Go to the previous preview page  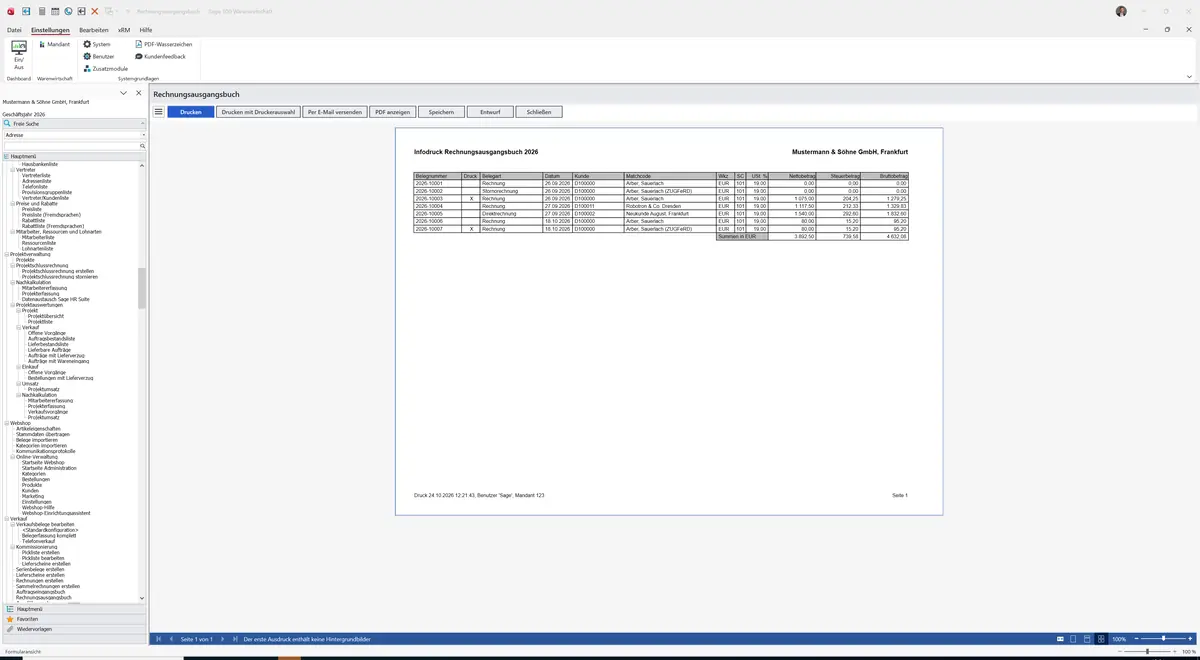[x=171, y=638]
